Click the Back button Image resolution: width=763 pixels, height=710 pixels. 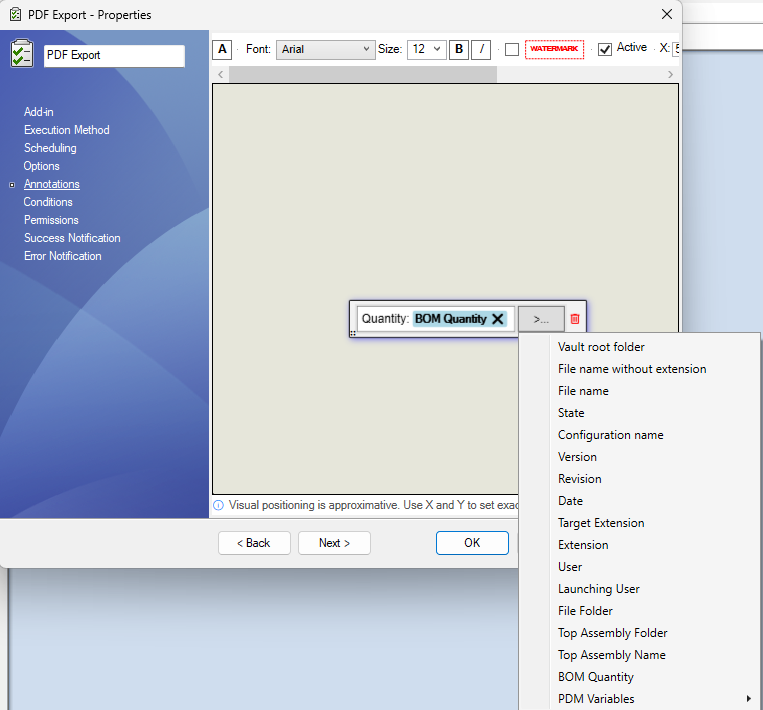coord(254,543)
